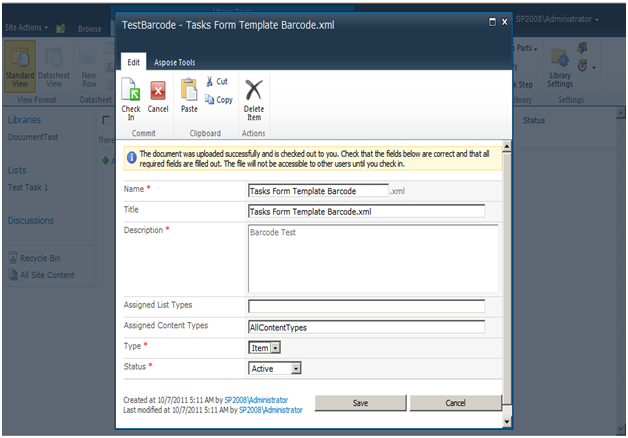The height and width of the screenshot is (438, 628).
Task: Click the green add document plus icon
Action: pos(106,161)
